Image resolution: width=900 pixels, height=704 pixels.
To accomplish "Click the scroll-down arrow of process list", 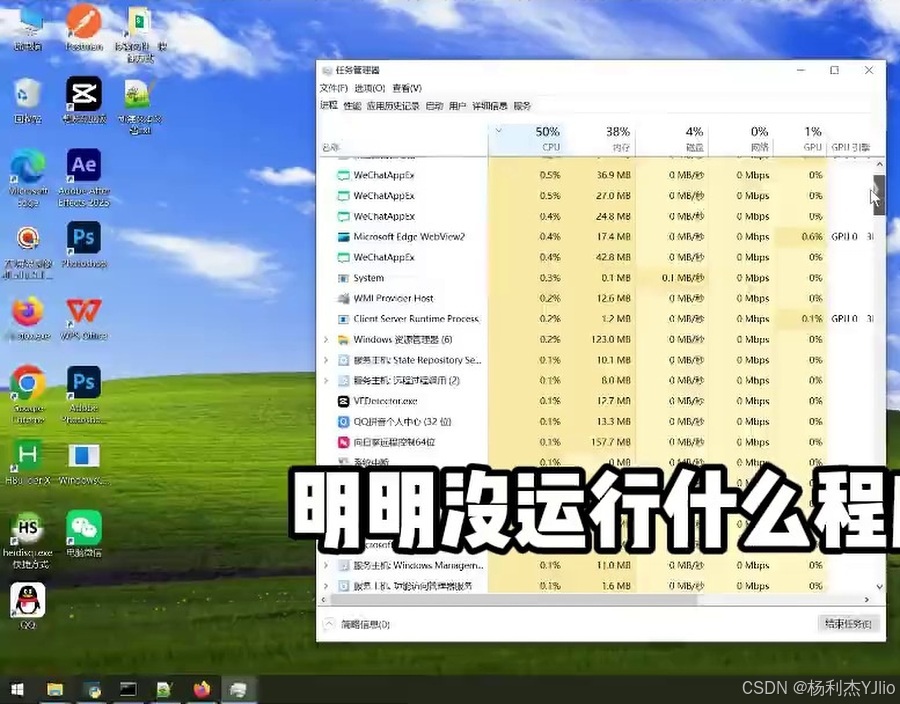I will click(x=879, y=586).
